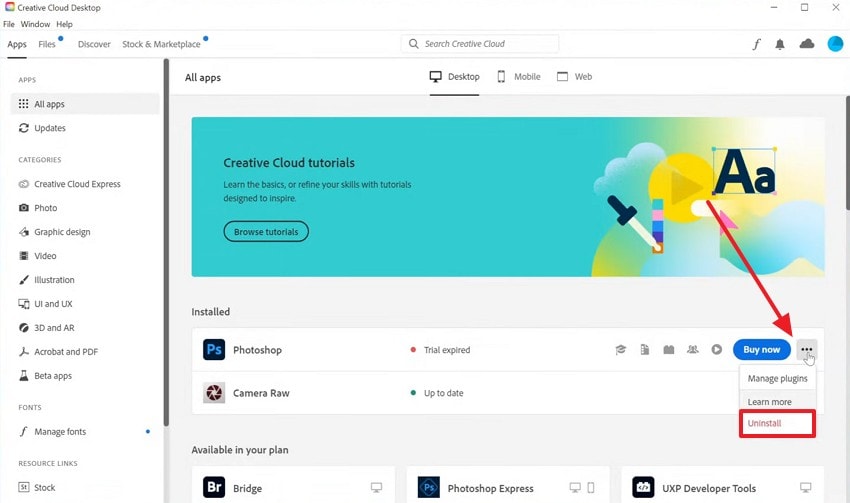Click the Trial expired status text

point(447,350)
